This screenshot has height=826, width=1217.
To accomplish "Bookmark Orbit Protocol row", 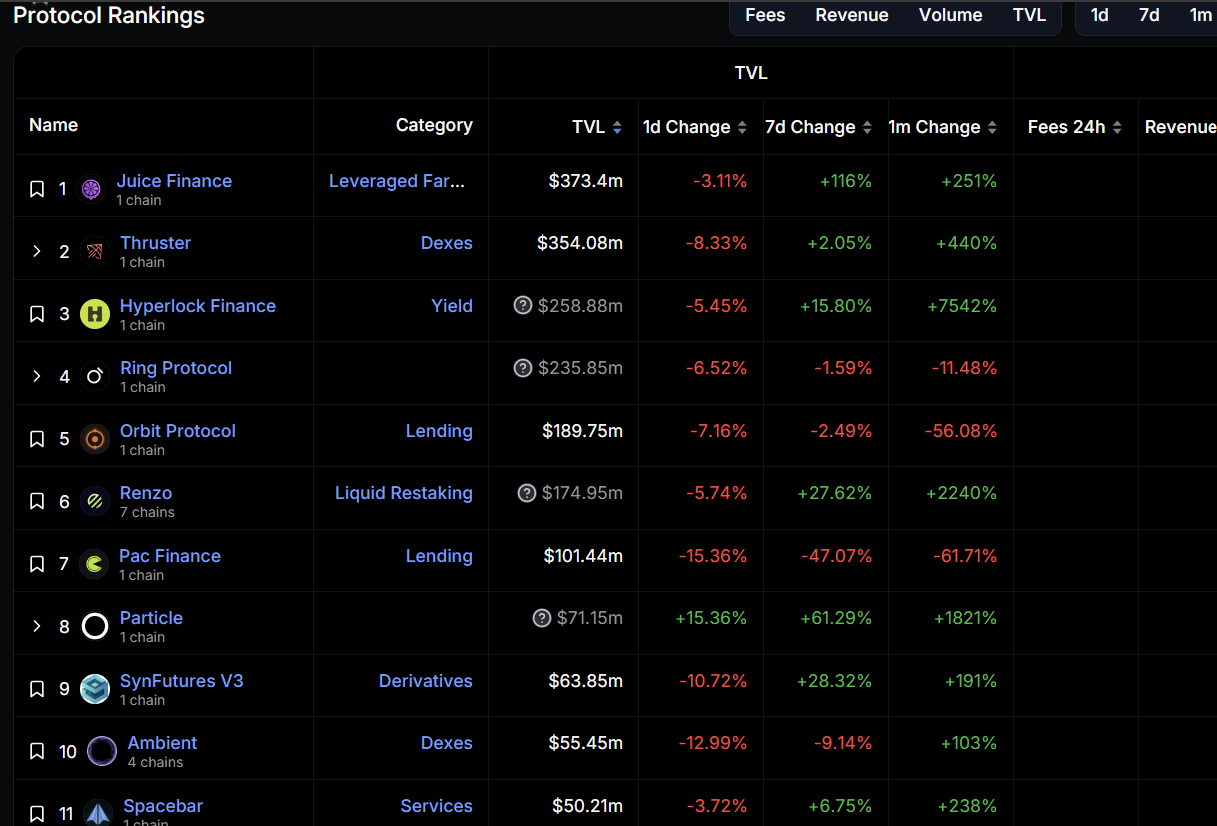I will click(37, 439).
